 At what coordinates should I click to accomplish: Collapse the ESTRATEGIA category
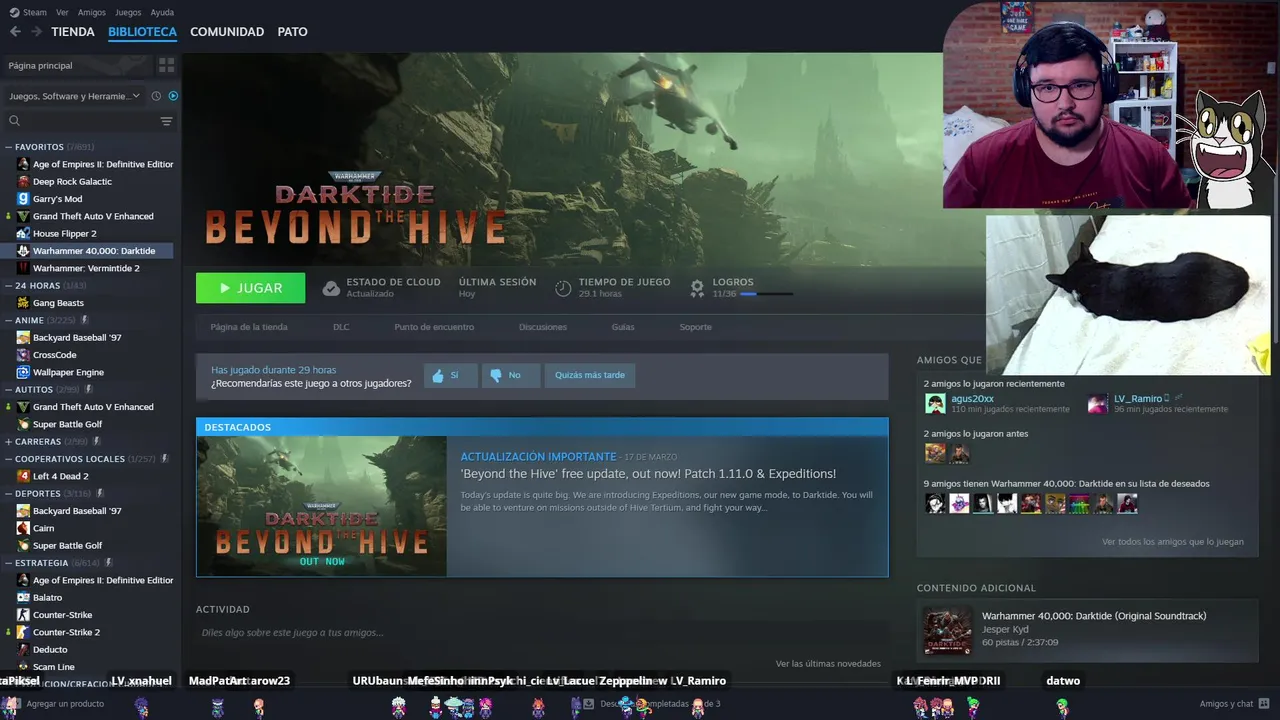9,563
